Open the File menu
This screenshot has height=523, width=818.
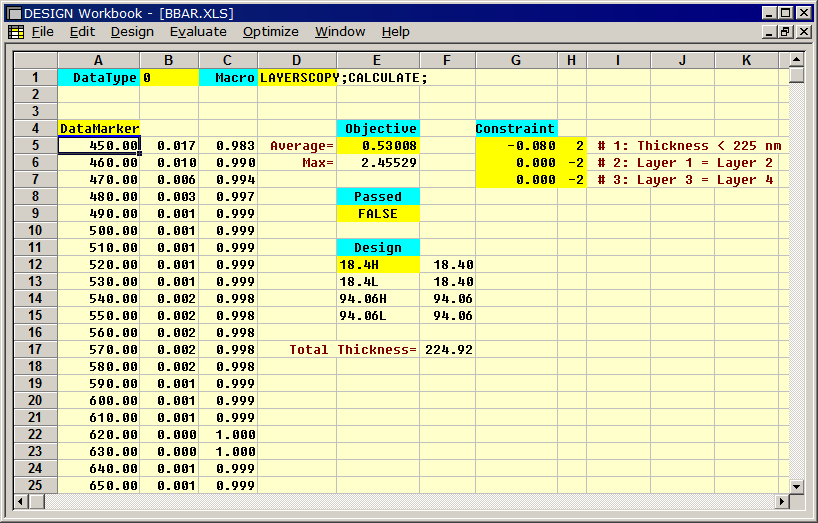pos(42,32)
